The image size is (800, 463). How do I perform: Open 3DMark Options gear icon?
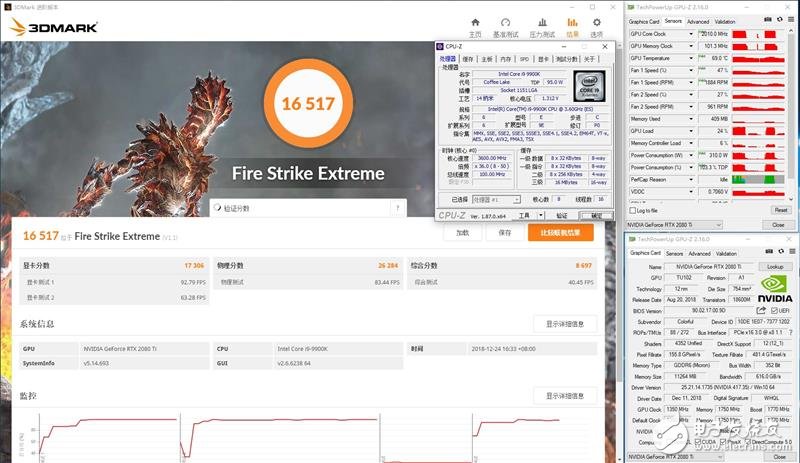coord(596,22)
